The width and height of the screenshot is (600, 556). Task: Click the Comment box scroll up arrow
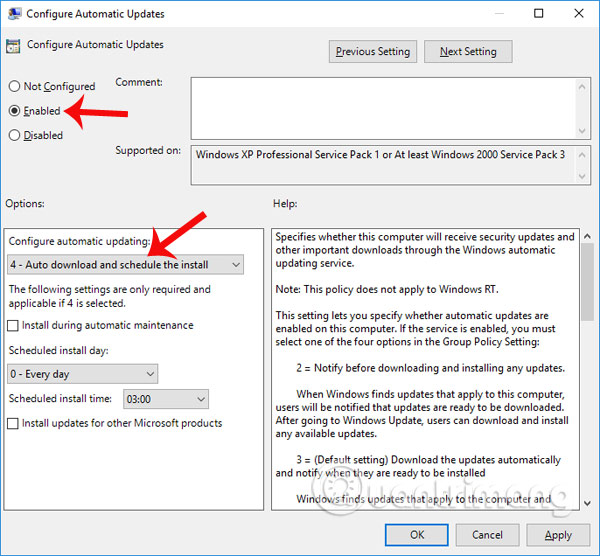(582, 87)
